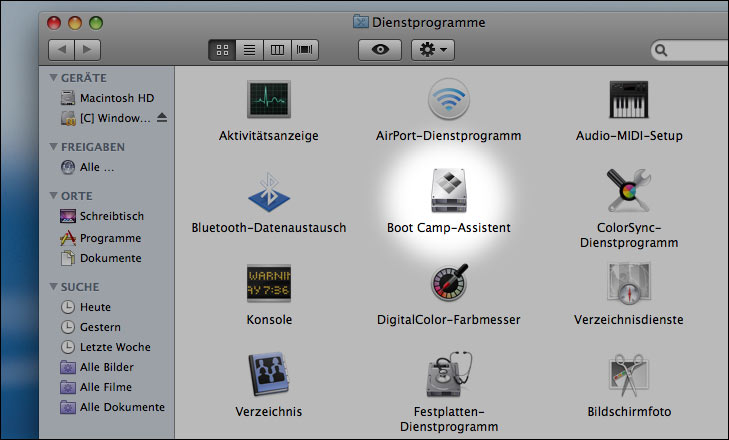The height and width of the screenshot is (440, 729).
Task: Select the Konsole warning-display icon
Action: point(269,283)
